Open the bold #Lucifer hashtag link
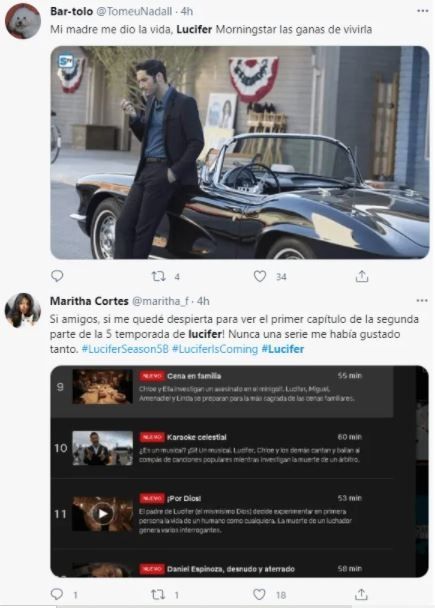Viewport: 435px width, 608px height. (x=283, y=349)
